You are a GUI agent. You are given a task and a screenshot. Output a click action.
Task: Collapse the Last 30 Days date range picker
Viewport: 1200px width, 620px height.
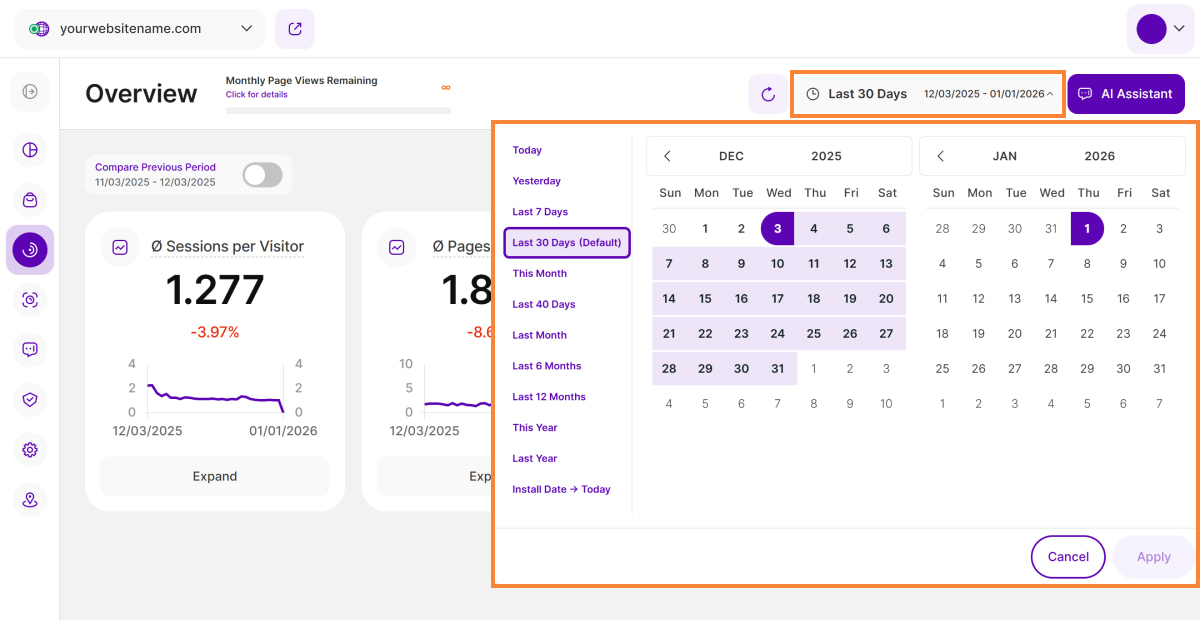pyautogui.click(x=927, y=94)
